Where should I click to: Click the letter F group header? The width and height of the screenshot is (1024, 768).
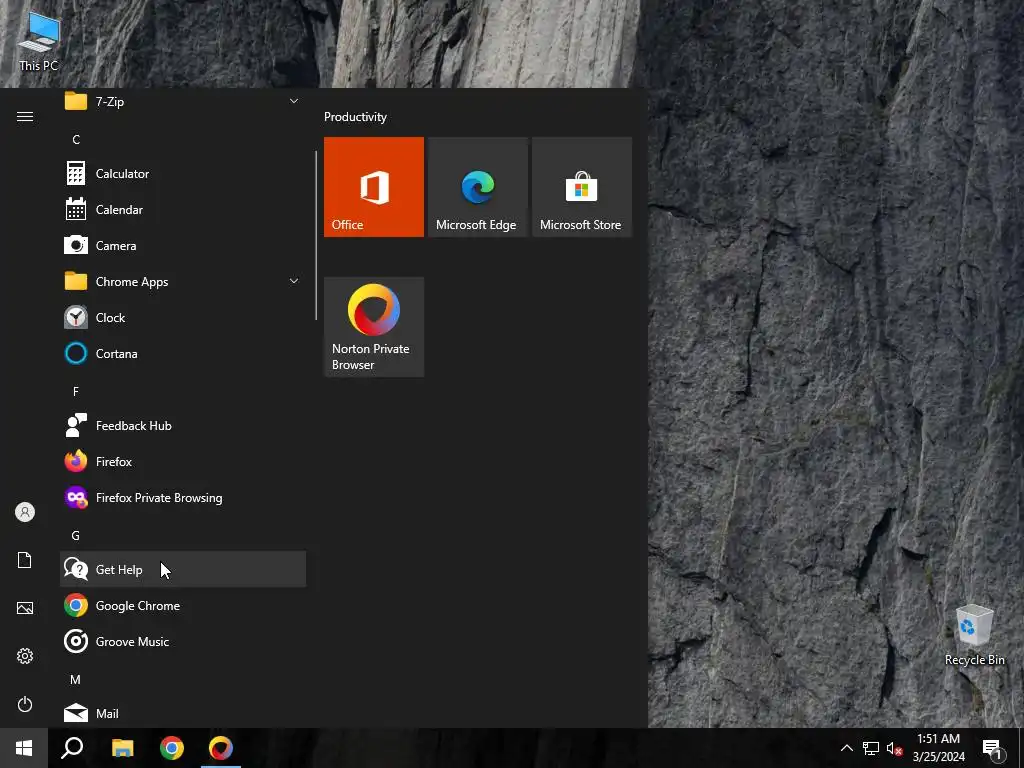tap(76, 391)
